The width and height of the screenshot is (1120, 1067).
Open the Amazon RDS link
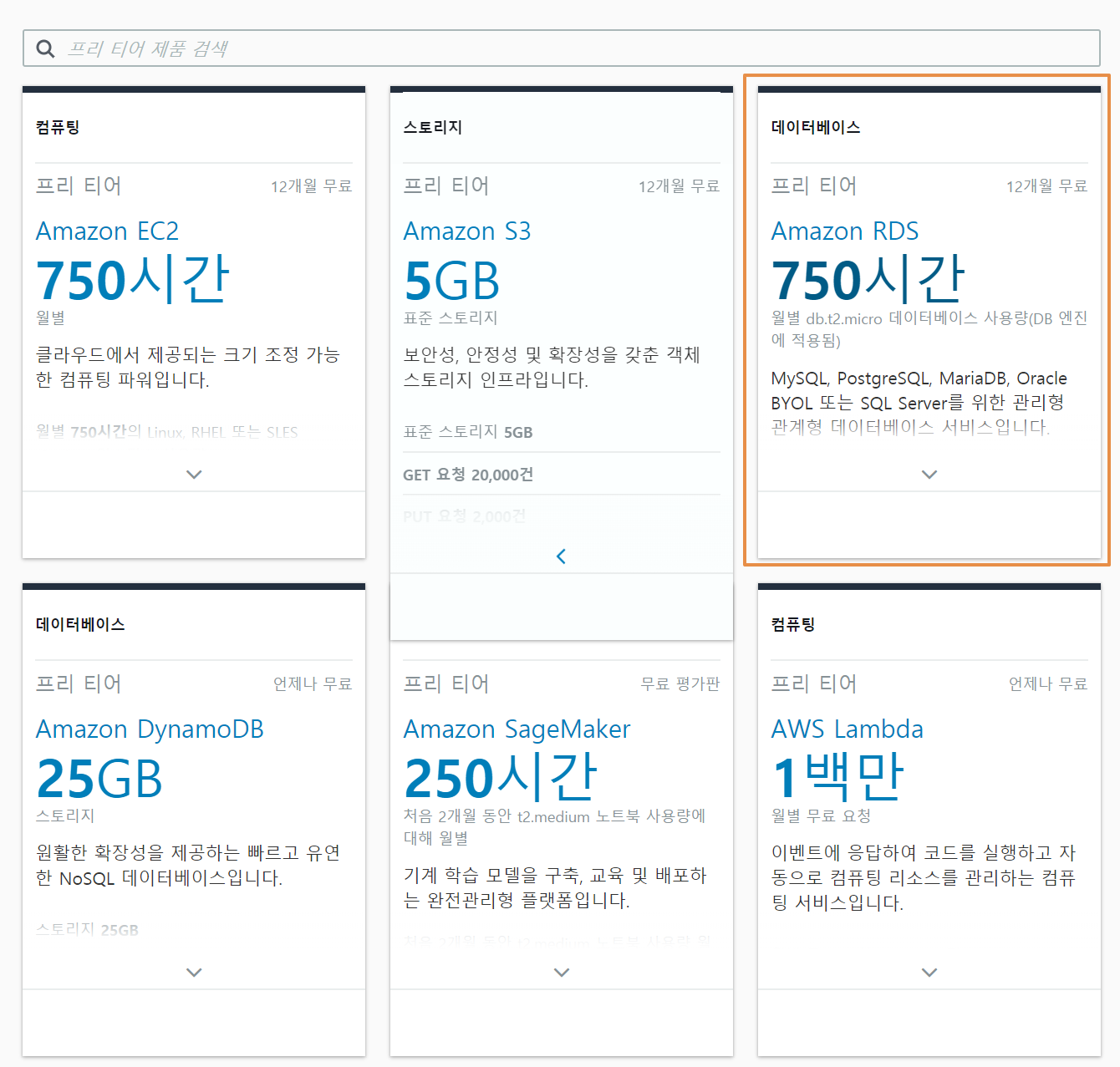click(845, 231)
